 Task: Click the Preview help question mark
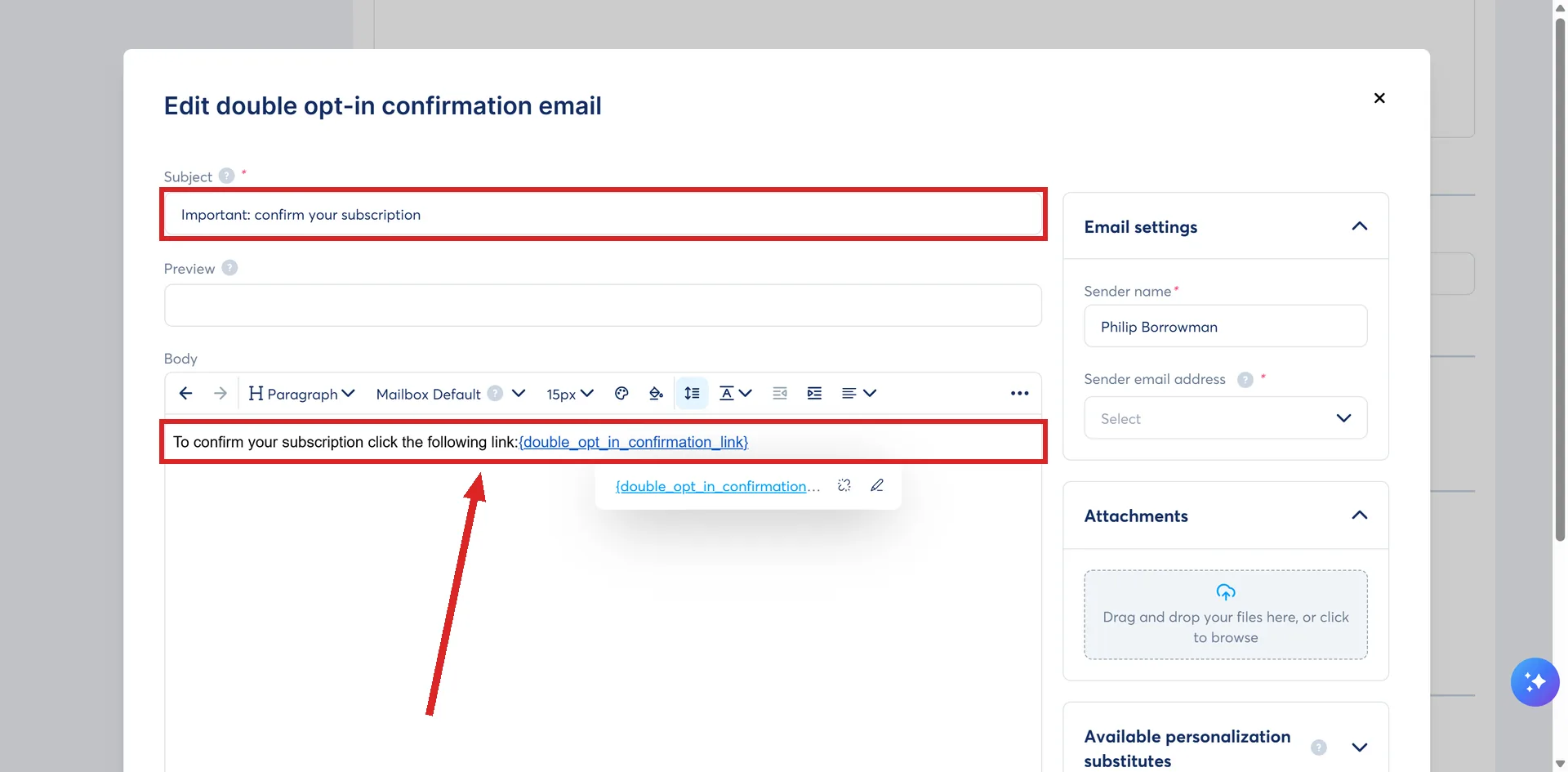coord(229,268)
